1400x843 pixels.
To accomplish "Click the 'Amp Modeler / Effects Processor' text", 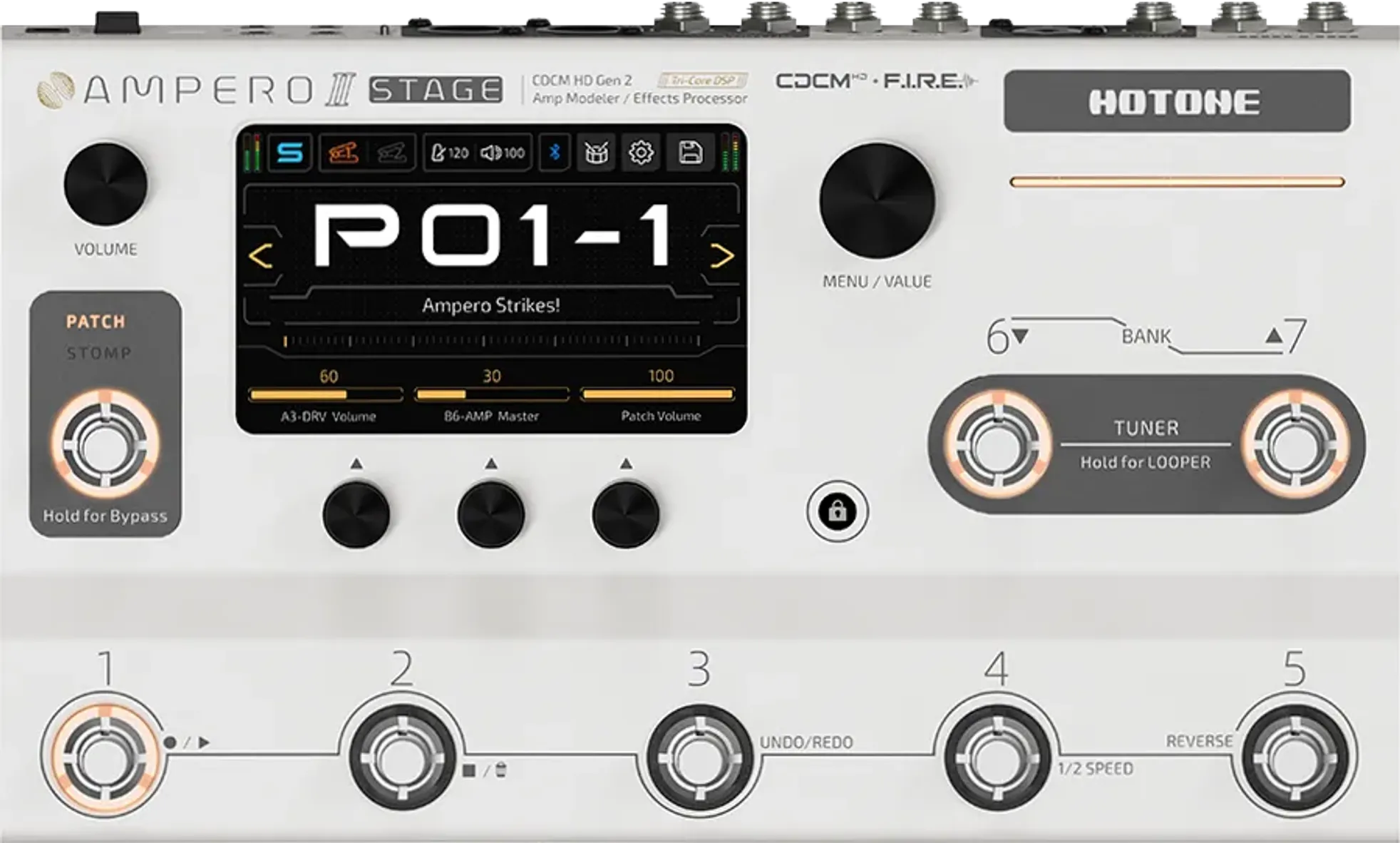I will (640, 98).
